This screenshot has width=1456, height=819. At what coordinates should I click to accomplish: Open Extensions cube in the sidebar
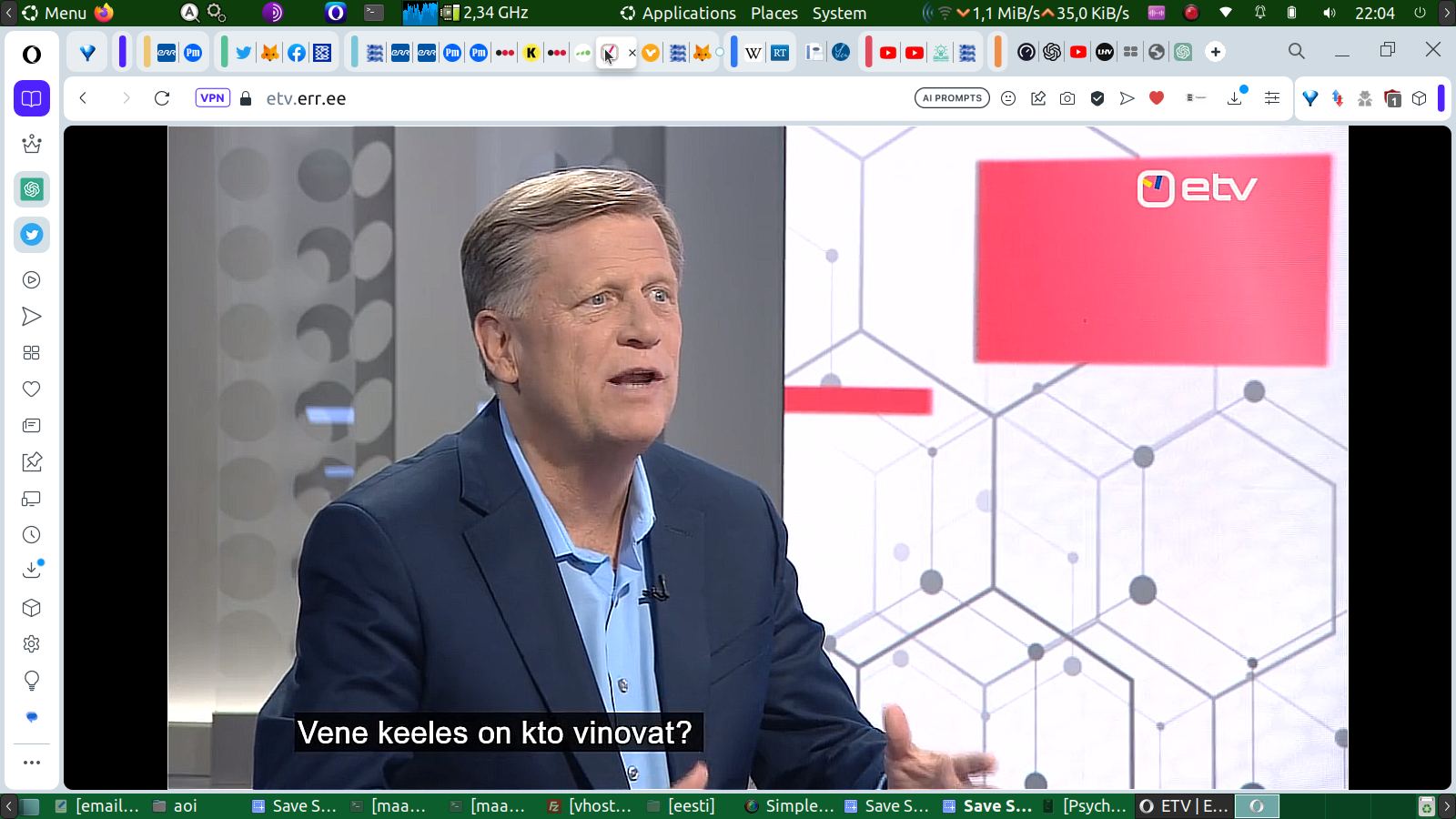tap(32, 608)
